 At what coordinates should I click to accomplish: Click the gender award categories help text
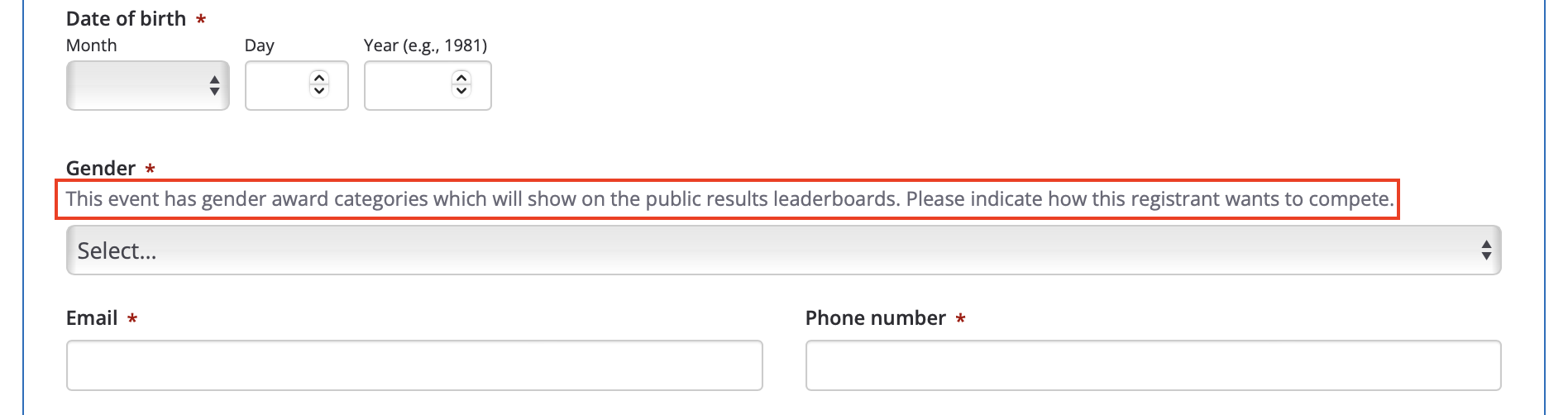[x=729, y=199]
